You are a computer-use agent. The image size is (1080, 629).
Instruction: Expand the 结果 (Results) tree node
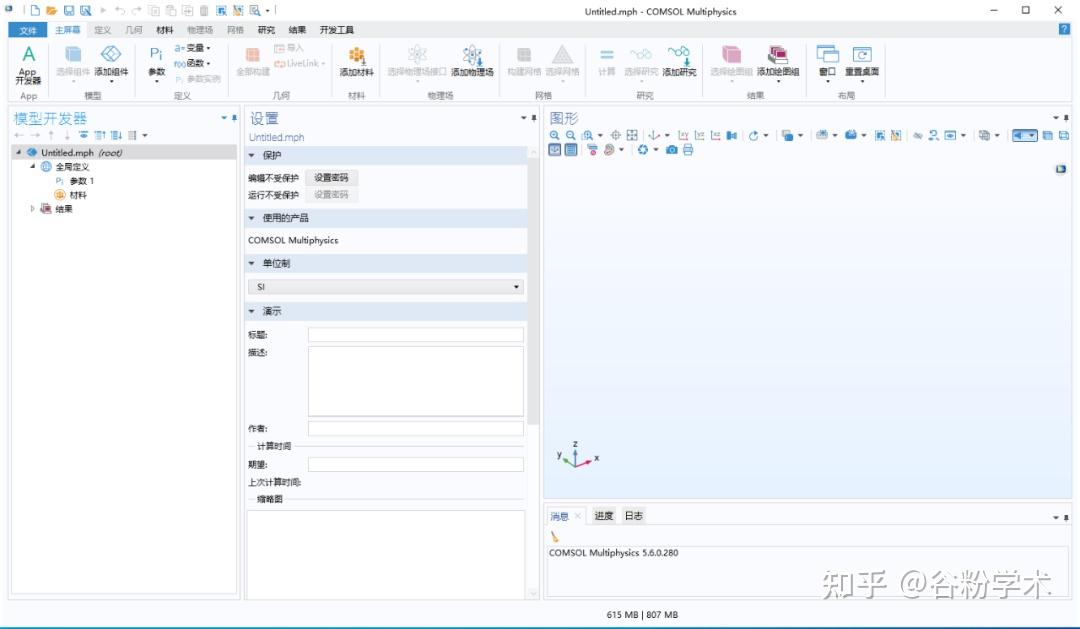point(31,208)
